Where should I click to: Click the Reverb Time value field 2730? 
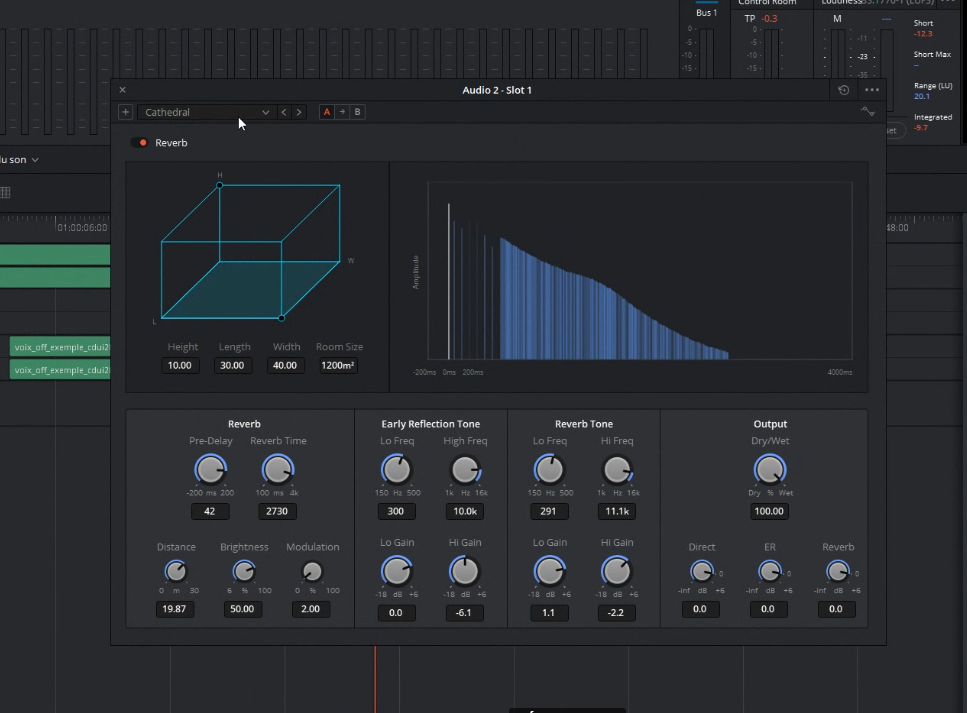click(x=277, y=511)
